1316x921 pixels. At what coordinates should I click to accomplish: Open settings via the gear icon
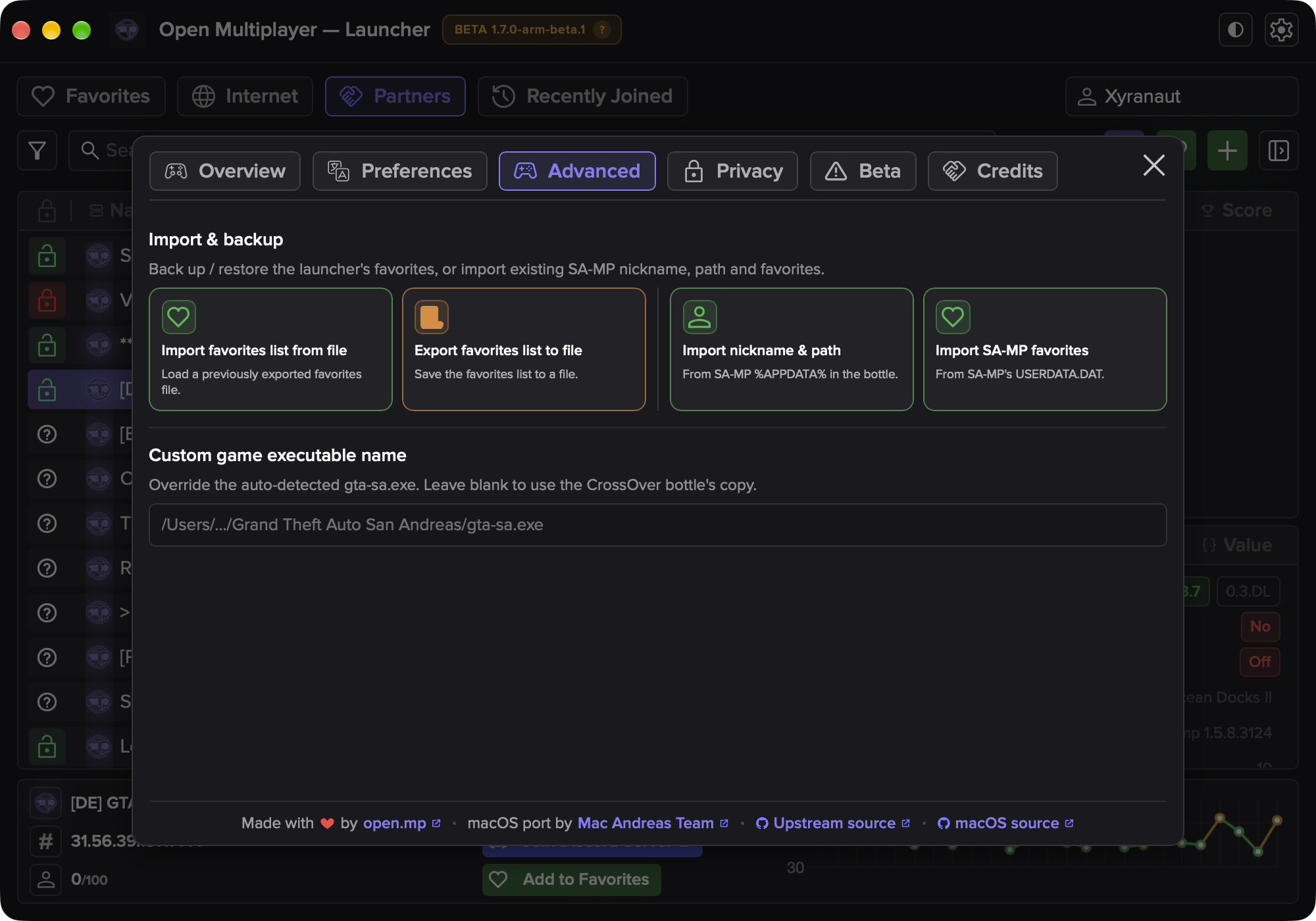1281,30
